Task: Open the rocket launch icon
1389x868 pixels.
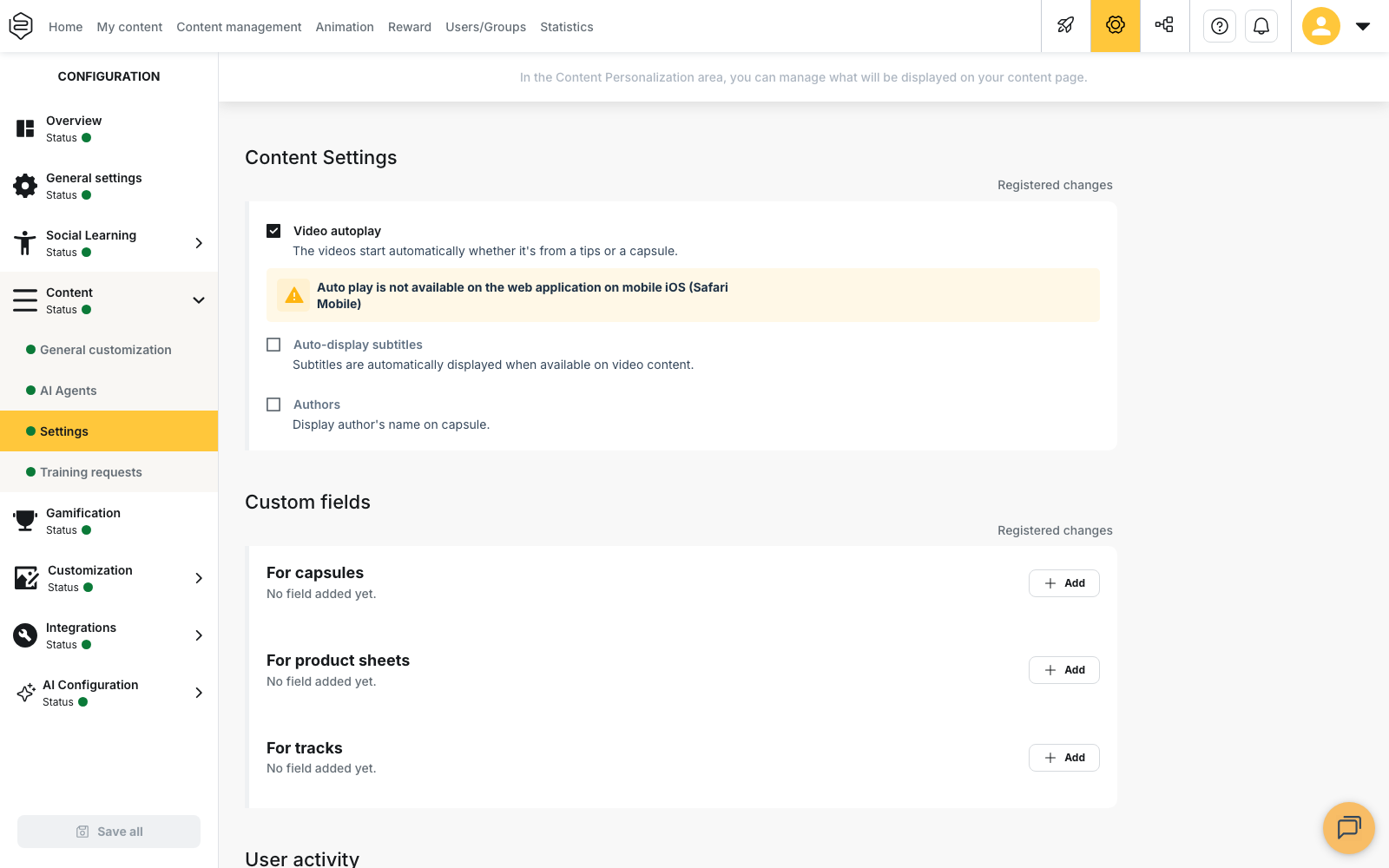Action: 1066,26
